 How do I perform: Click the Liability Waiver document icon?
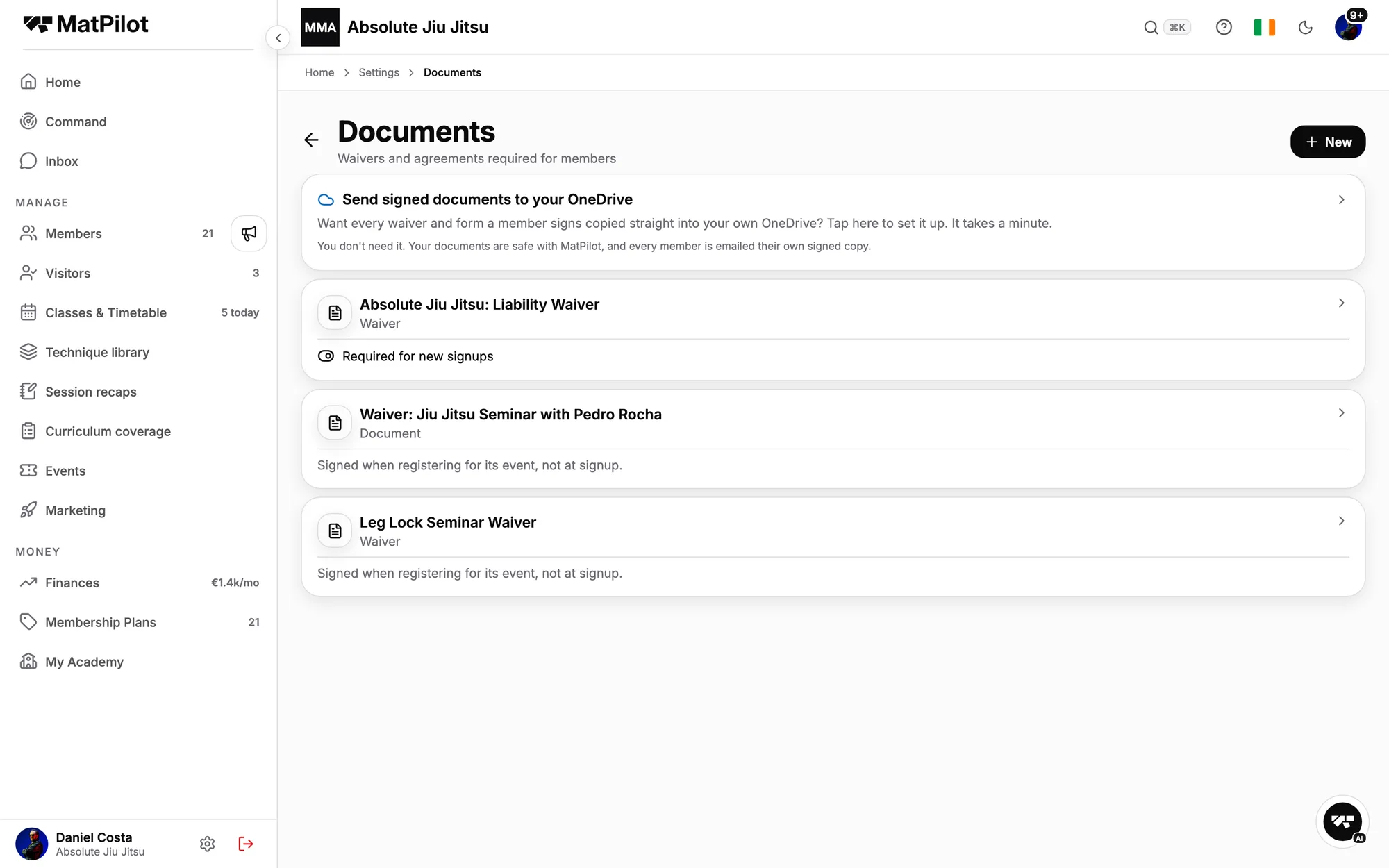(335, 313)
